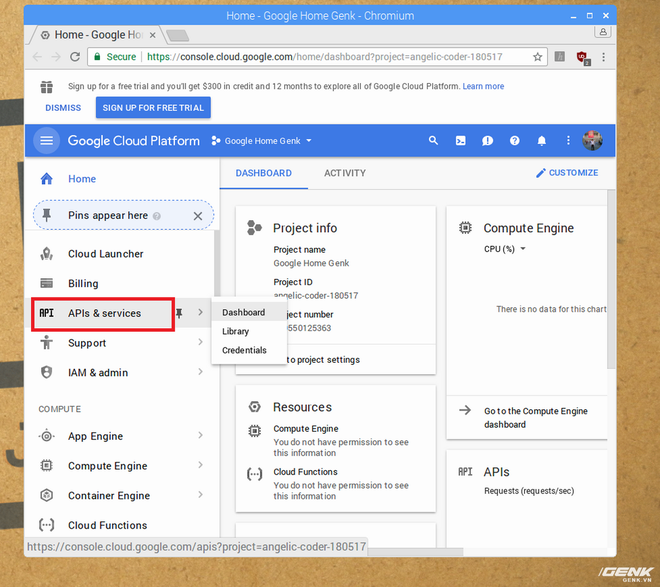Click the help icon beside Pins appear here
This screenshot has height=587, width=660.
tap(157, 216)
